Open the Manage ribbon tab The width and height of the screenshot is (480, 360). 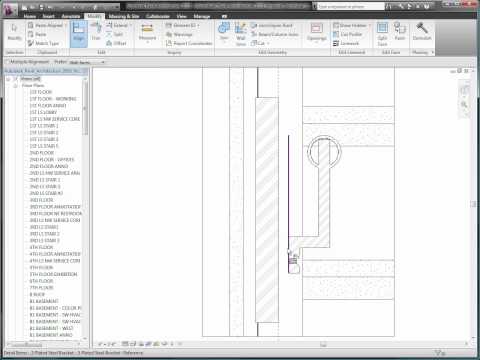tap(202, 16)
